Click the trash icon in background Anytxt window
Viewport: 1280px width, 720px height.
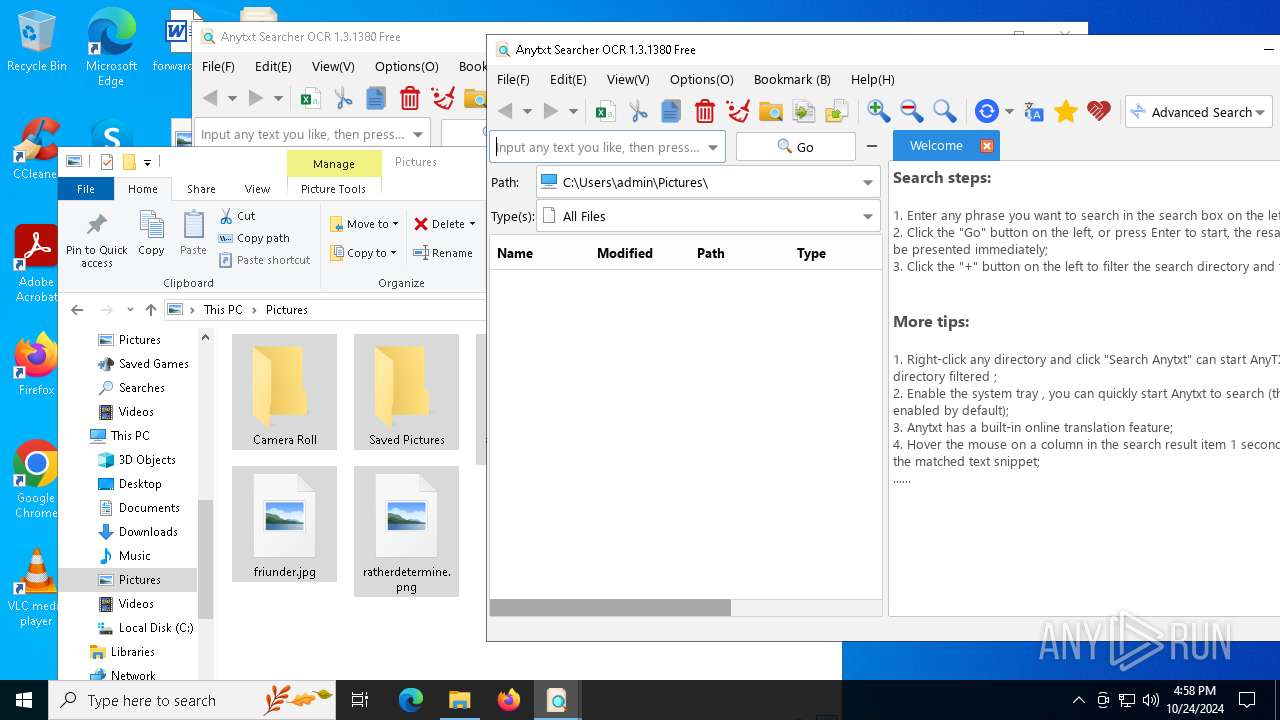coord(409,98)
